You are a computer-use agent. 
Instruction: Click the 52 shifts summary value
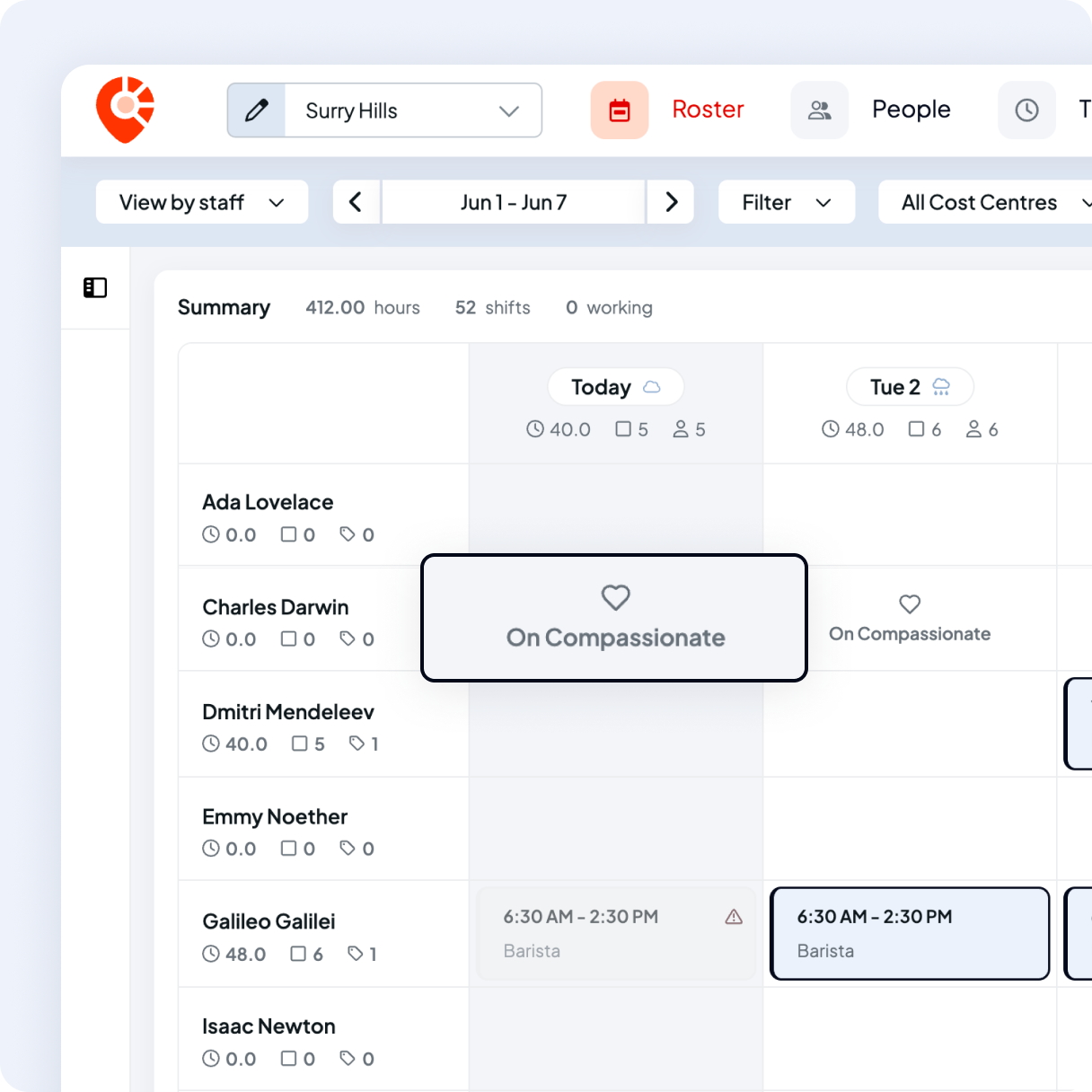tap(493, 307)
